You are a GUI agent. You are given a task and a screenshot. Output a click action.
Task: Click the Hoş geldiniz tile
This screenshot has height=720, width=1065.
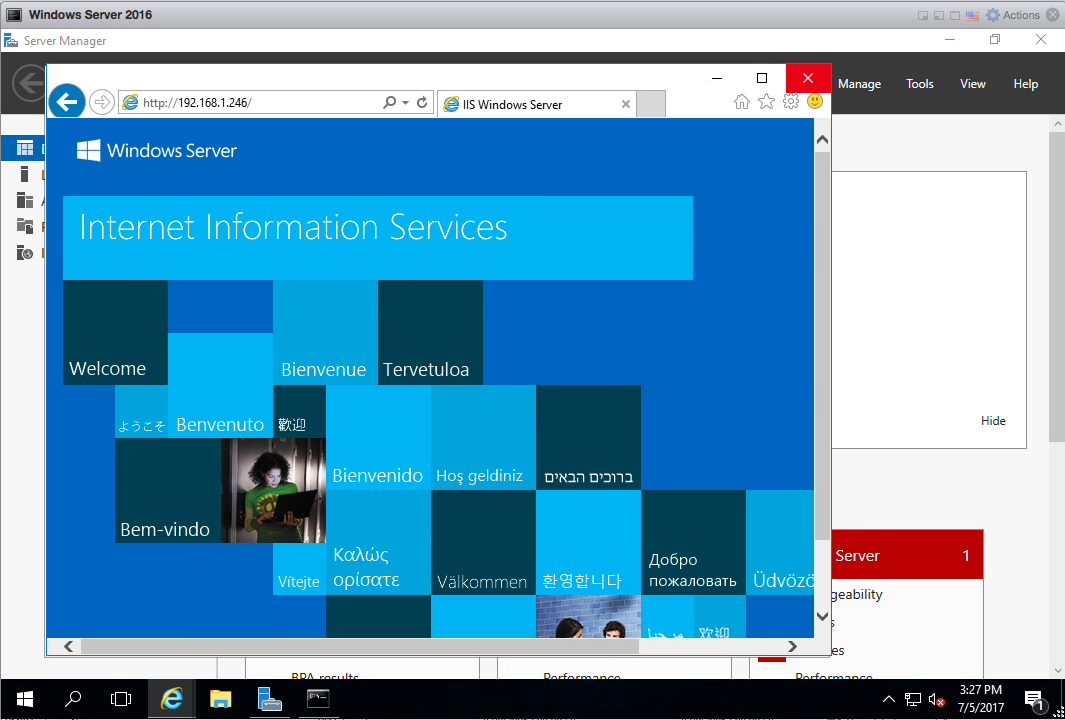[484, 437]
